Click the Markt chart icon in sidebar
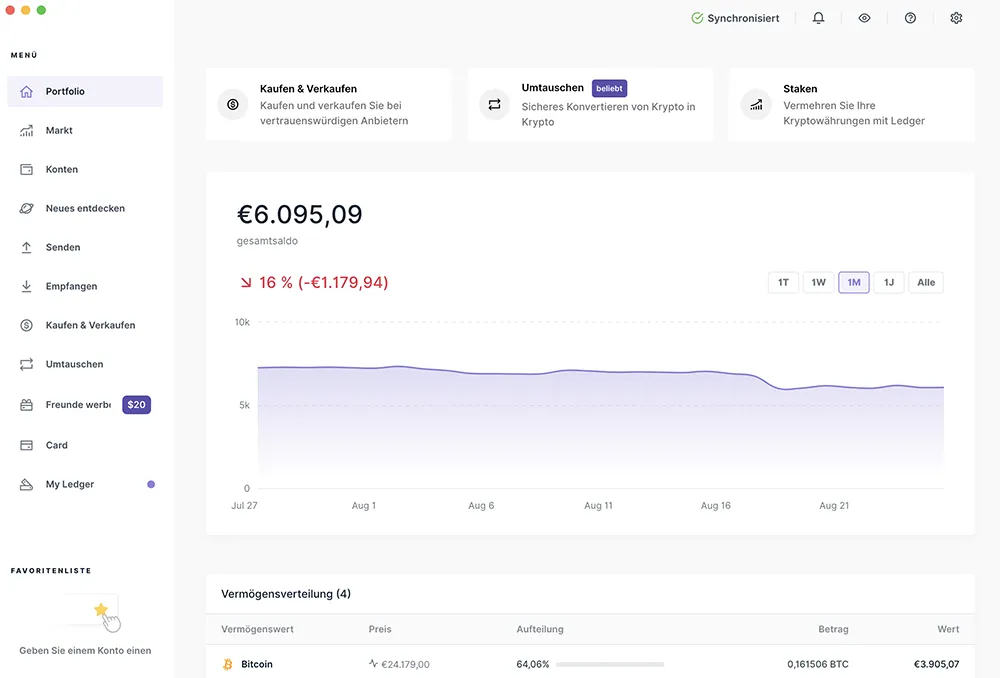Viewport: 1000px width, 678px height. tap(26, 130)
